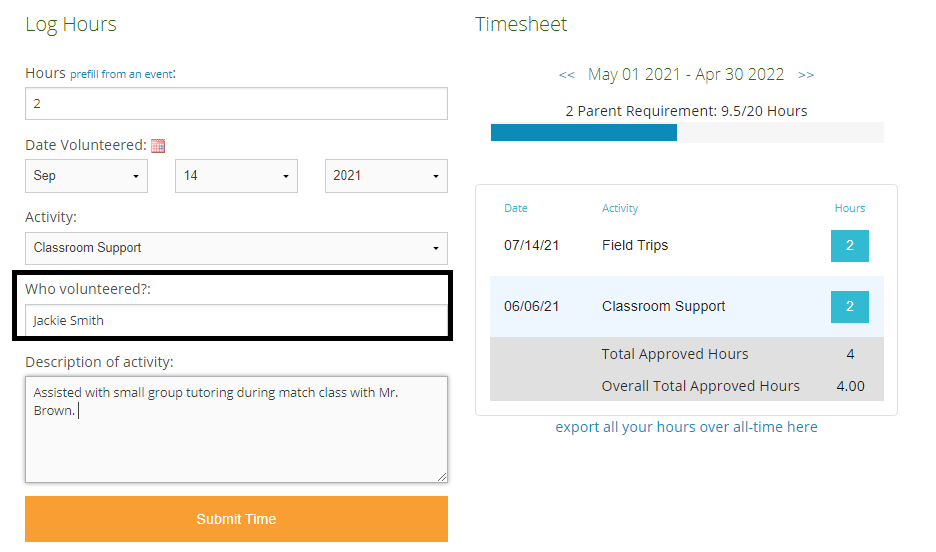
Task: Click the prefill from an event link
Action: point(121,74)
